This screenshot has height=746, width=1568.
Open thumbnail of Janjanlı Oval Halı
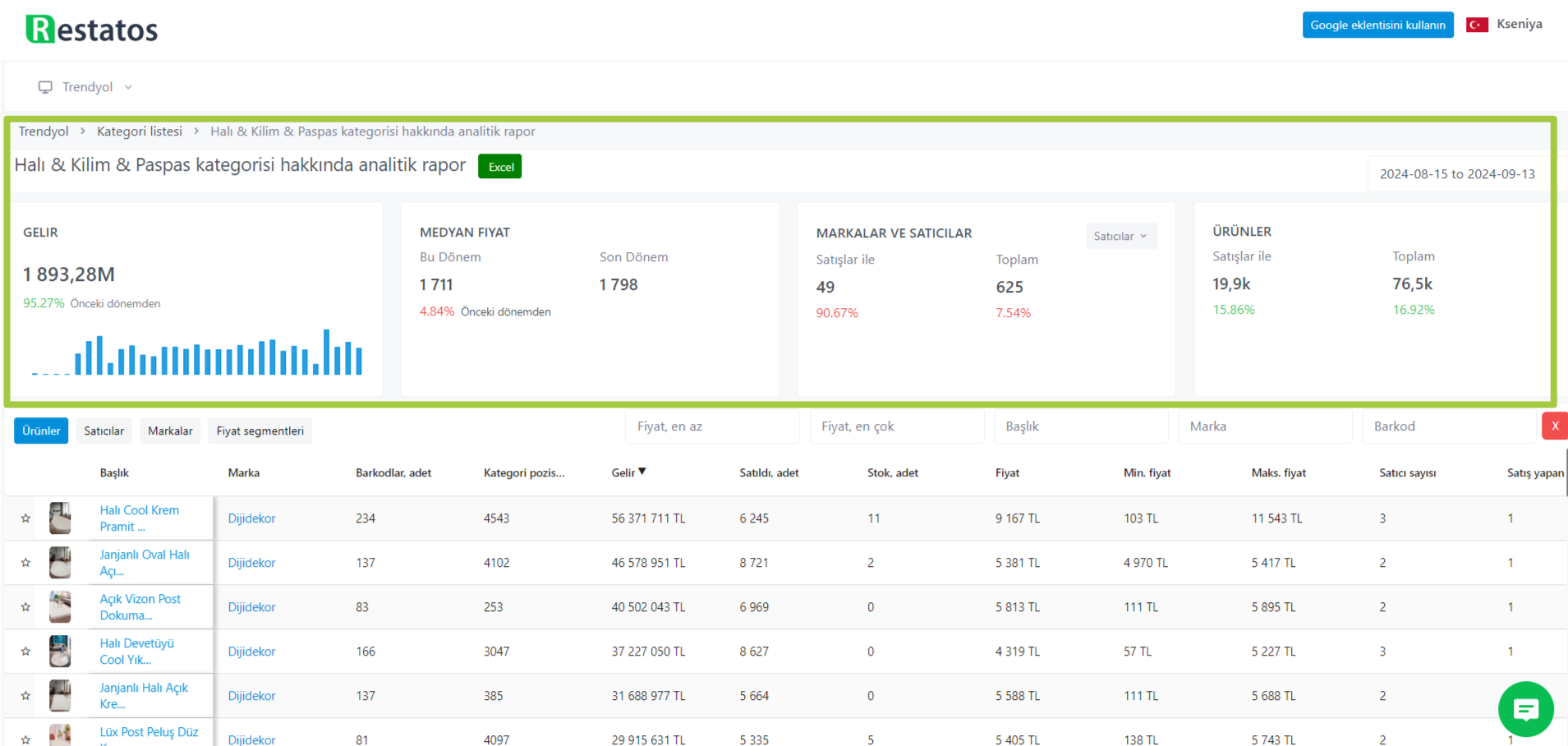pos(60,563)
